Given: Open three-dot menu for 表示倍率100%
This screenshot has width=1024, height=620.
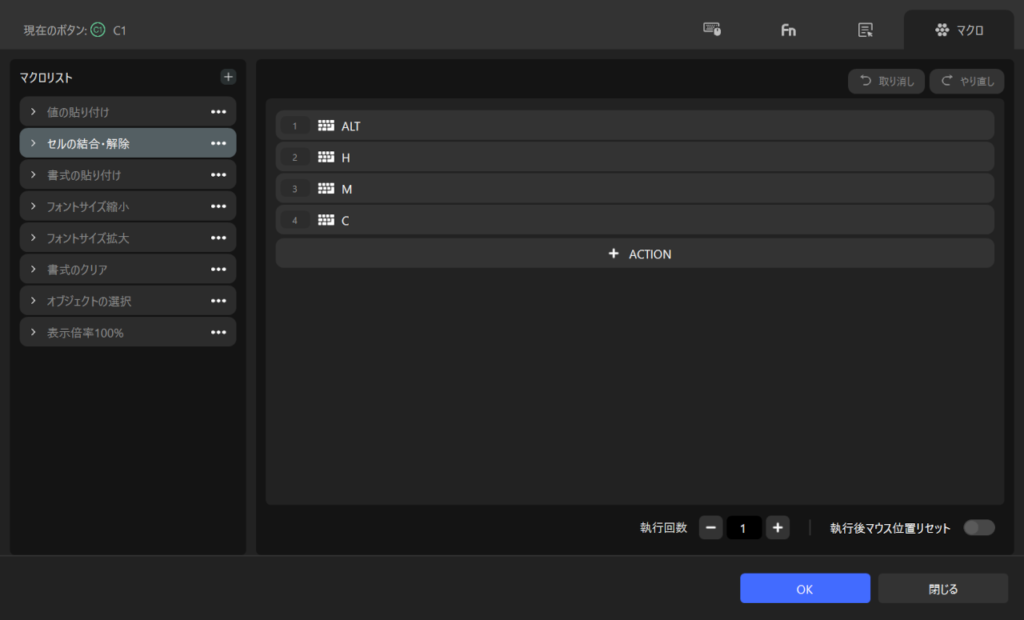Looking at the screenshot, I should 218,333.
